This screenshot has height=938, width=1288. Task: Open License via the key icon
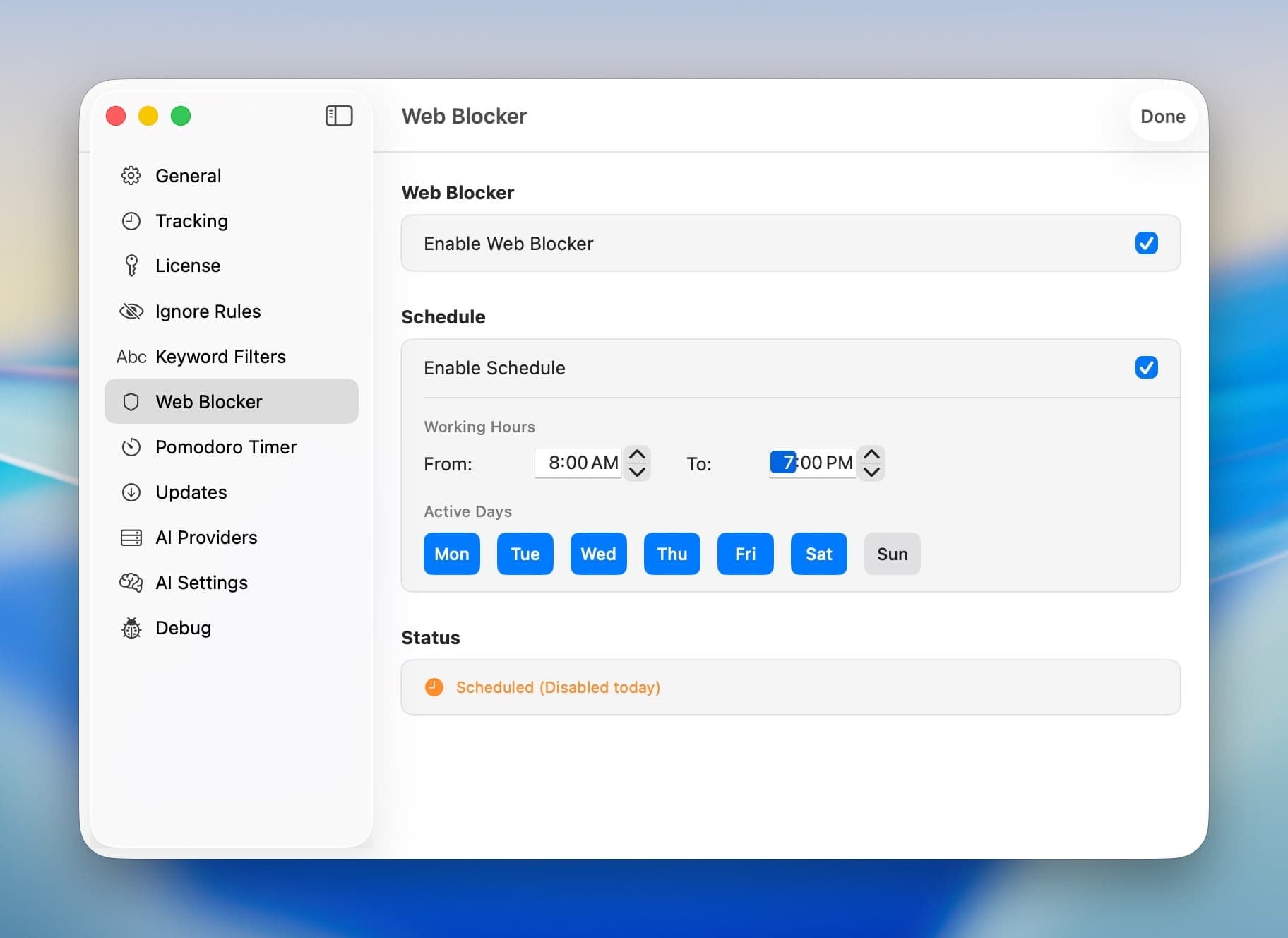[x=131, y=266]
